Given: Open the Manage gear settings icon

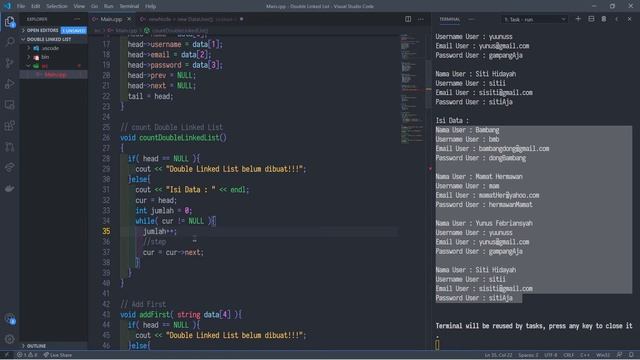Looking at the screenshot, I should pos(10,339).
